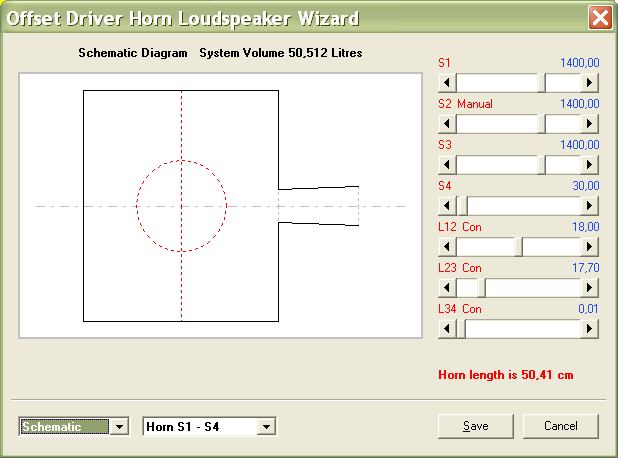618x458 pixels.
Task: Click the L23 value 17,70
Action: [586, 268]
